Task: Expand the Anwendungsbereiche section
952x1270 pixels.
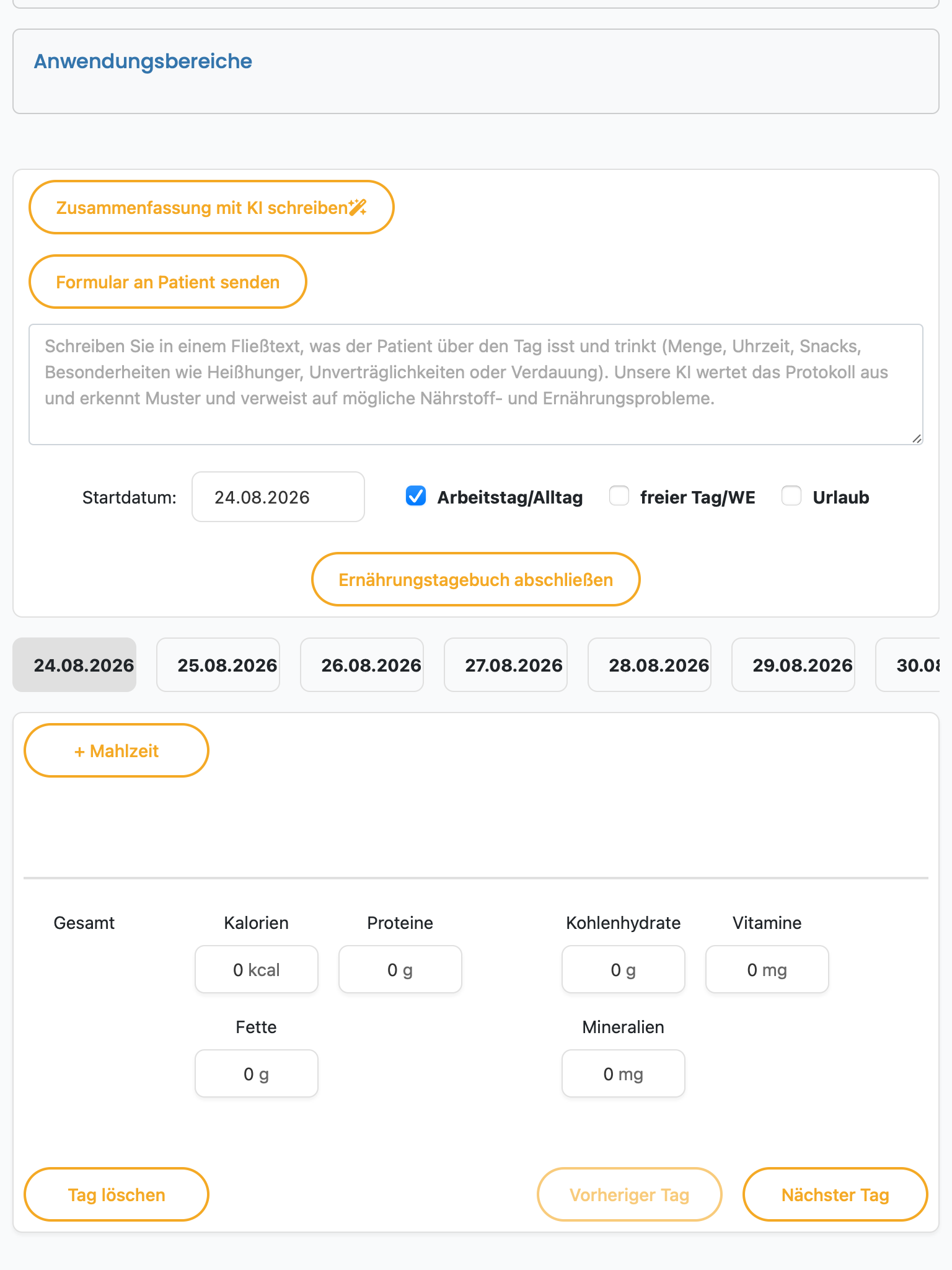Action: click(x=143, y=61)
